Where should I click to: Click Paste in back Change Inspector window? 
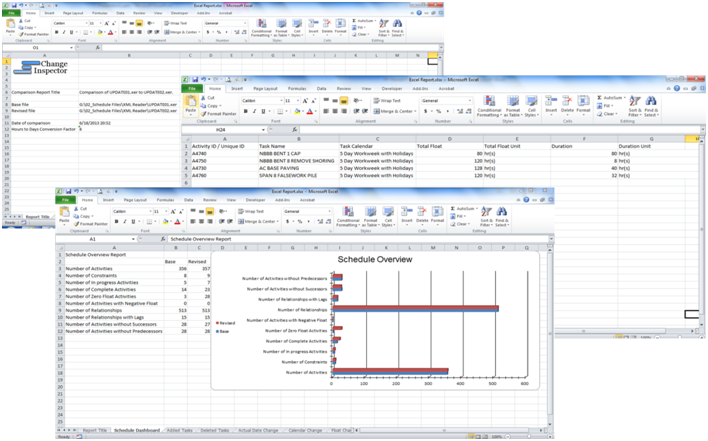click(10, 27)
